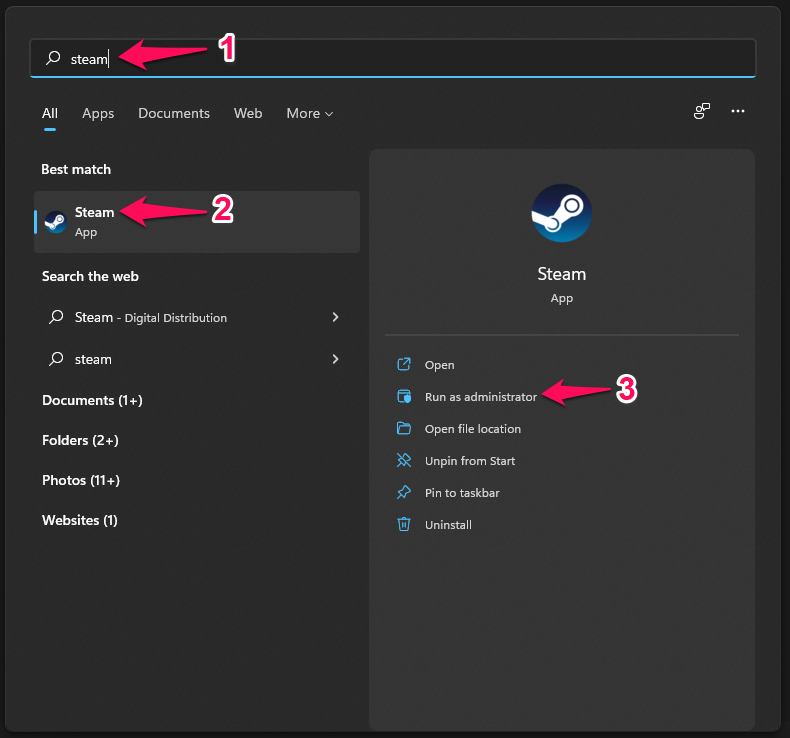Select the All tab
790x738 pixels.
pyautogui.click(x=50, y=113)
